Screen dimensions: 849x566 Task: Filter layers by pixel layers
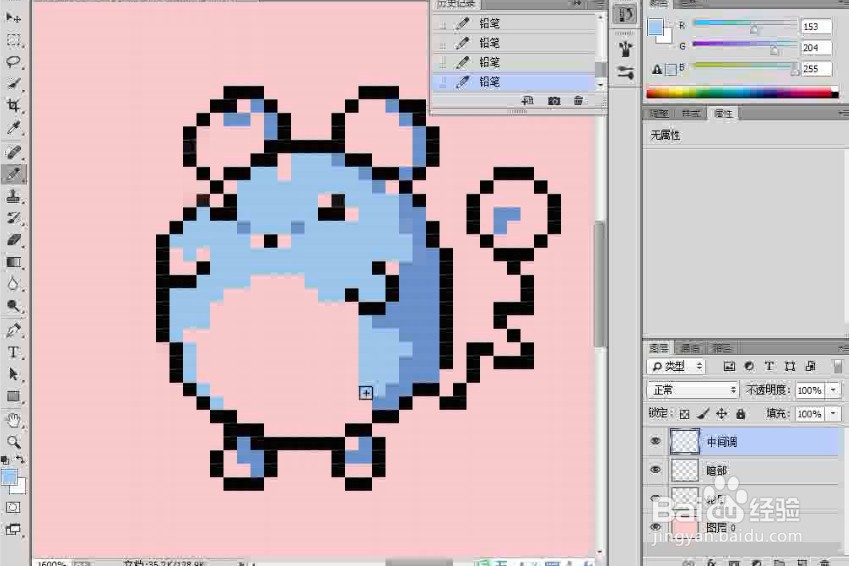[x=729, y=367]
